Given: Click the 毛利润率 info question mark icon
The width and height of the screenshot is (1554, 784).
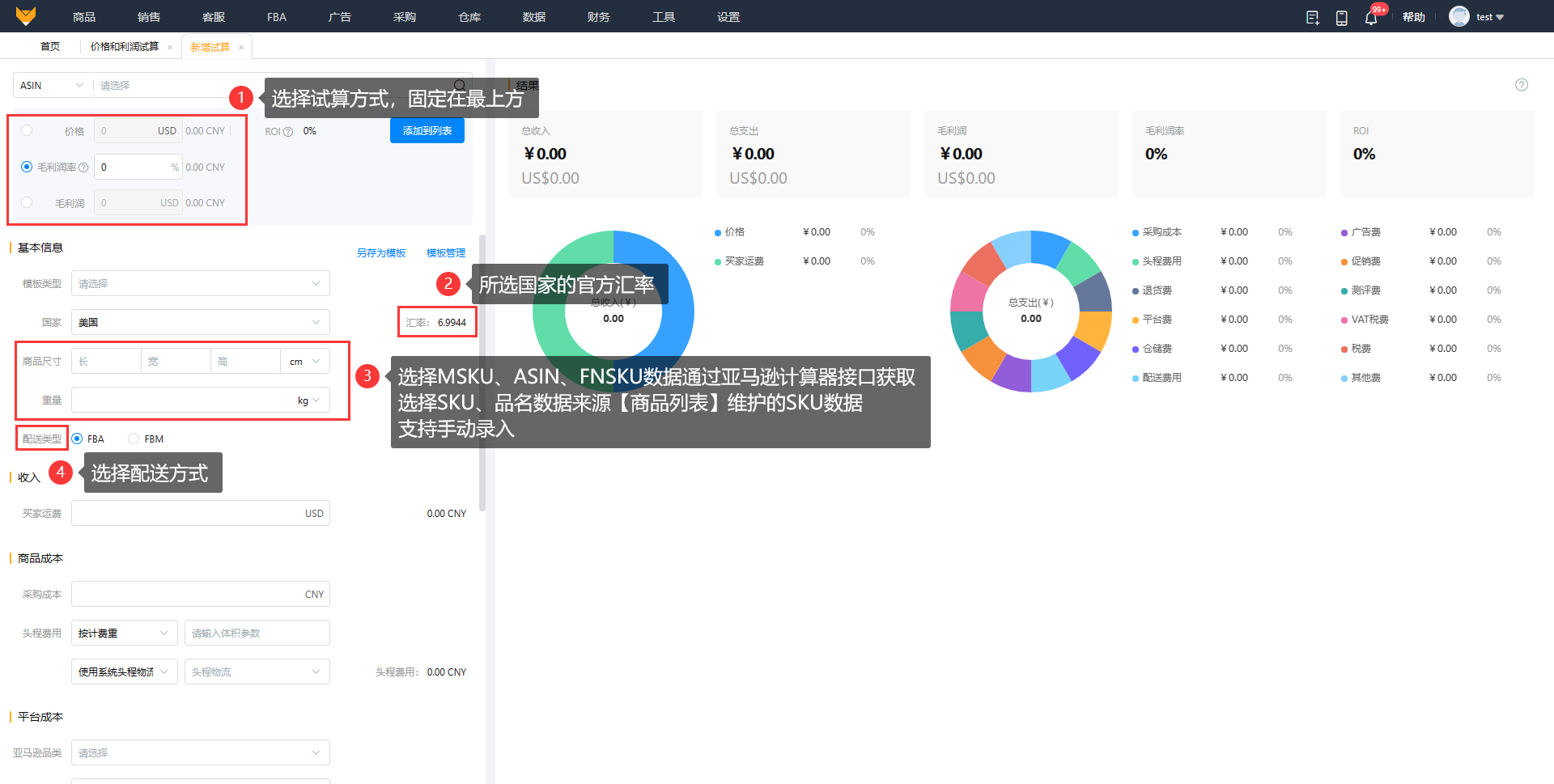Looking at the screenshot, I should coord(83,167).
